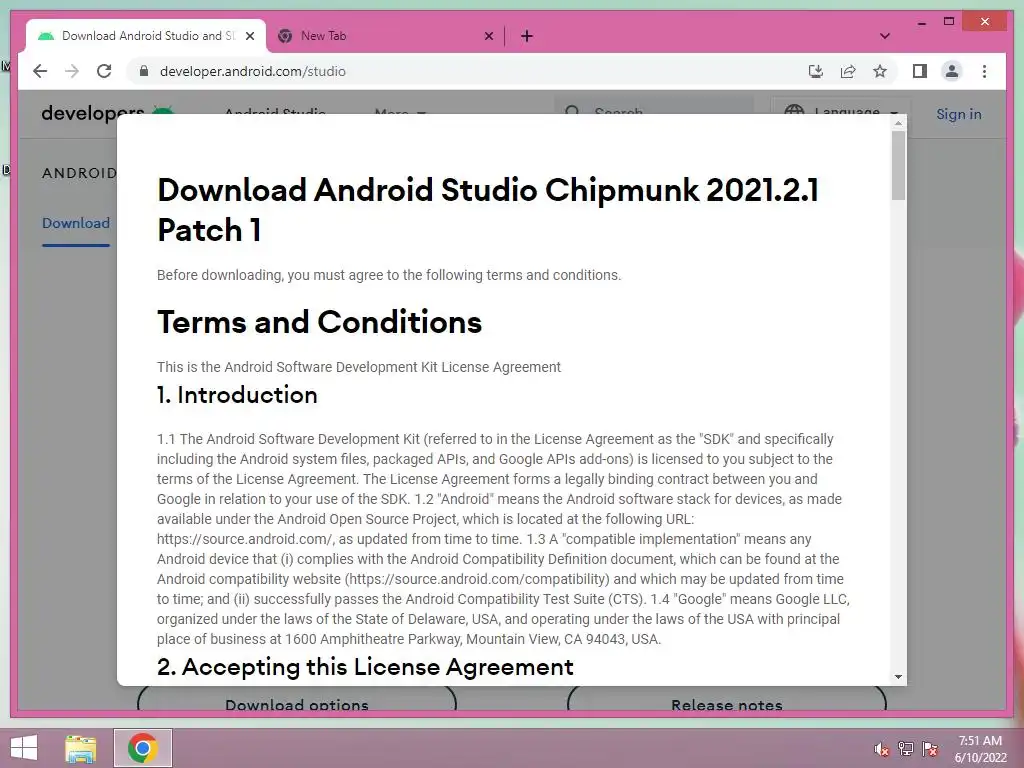Image resolution: width=1024 pixels, height=768 pixels.
Task: Click the Terms and Conditions heading
Action: (x=319, y=322)
